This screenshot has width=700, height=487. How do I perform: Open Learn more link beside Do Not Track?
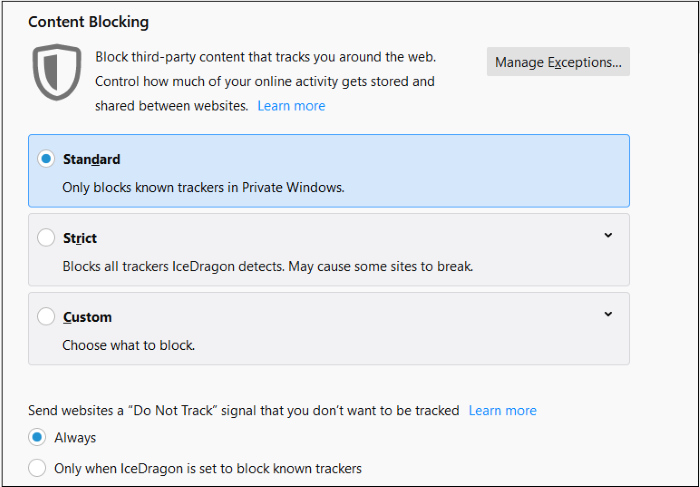coord(502,411)
